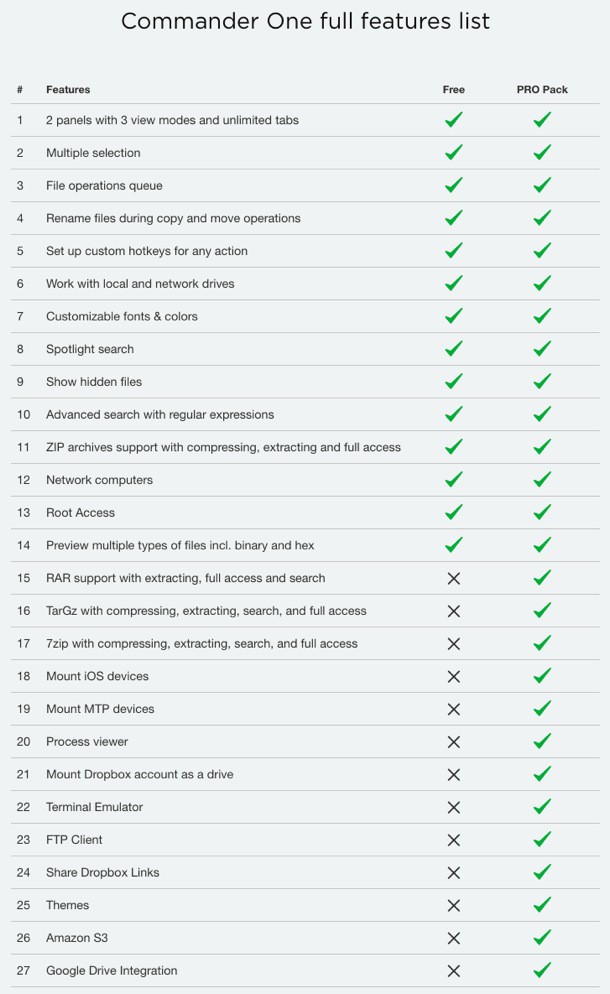Viewport: 610px width, 994px height.
Task: Click the Free checkmark for Multiple selection
Action: (x=453, y=153)
